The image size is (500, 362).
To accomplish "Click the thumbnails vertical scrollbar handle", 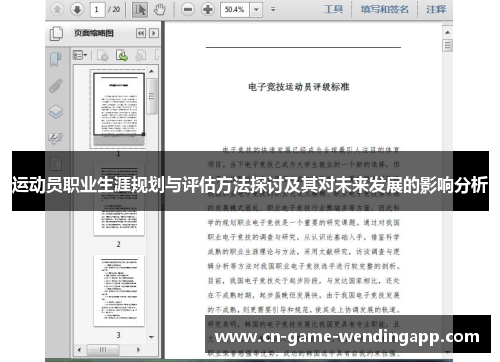I will pos(152,96).
